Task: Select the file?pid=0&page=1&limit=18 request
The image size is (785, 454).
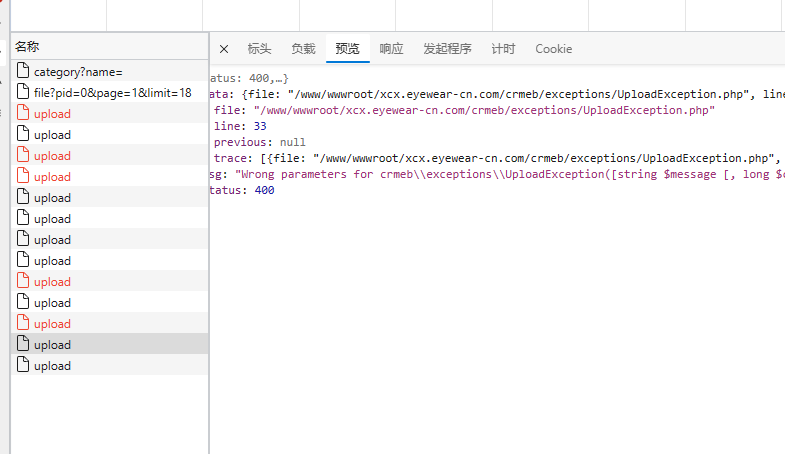Action: 109,93
